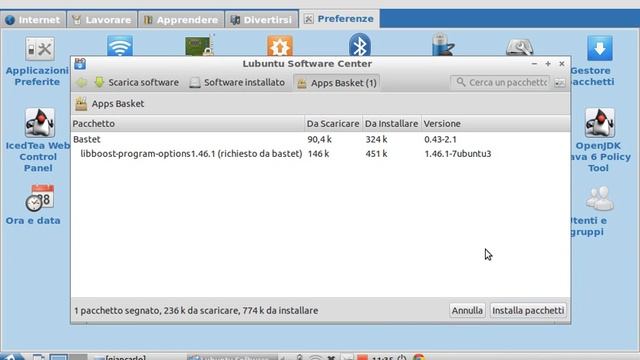Click the 90,4 k download size cell

(319, 139)
